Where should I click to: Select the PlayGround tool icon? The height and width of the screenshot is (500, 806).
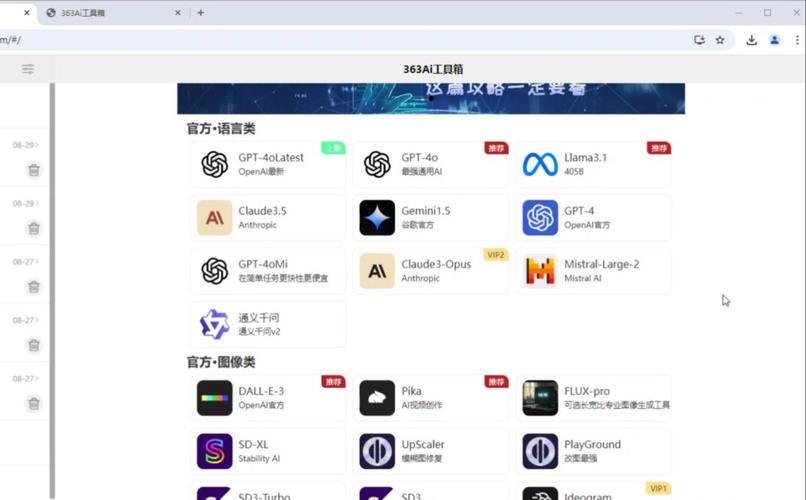540,451
